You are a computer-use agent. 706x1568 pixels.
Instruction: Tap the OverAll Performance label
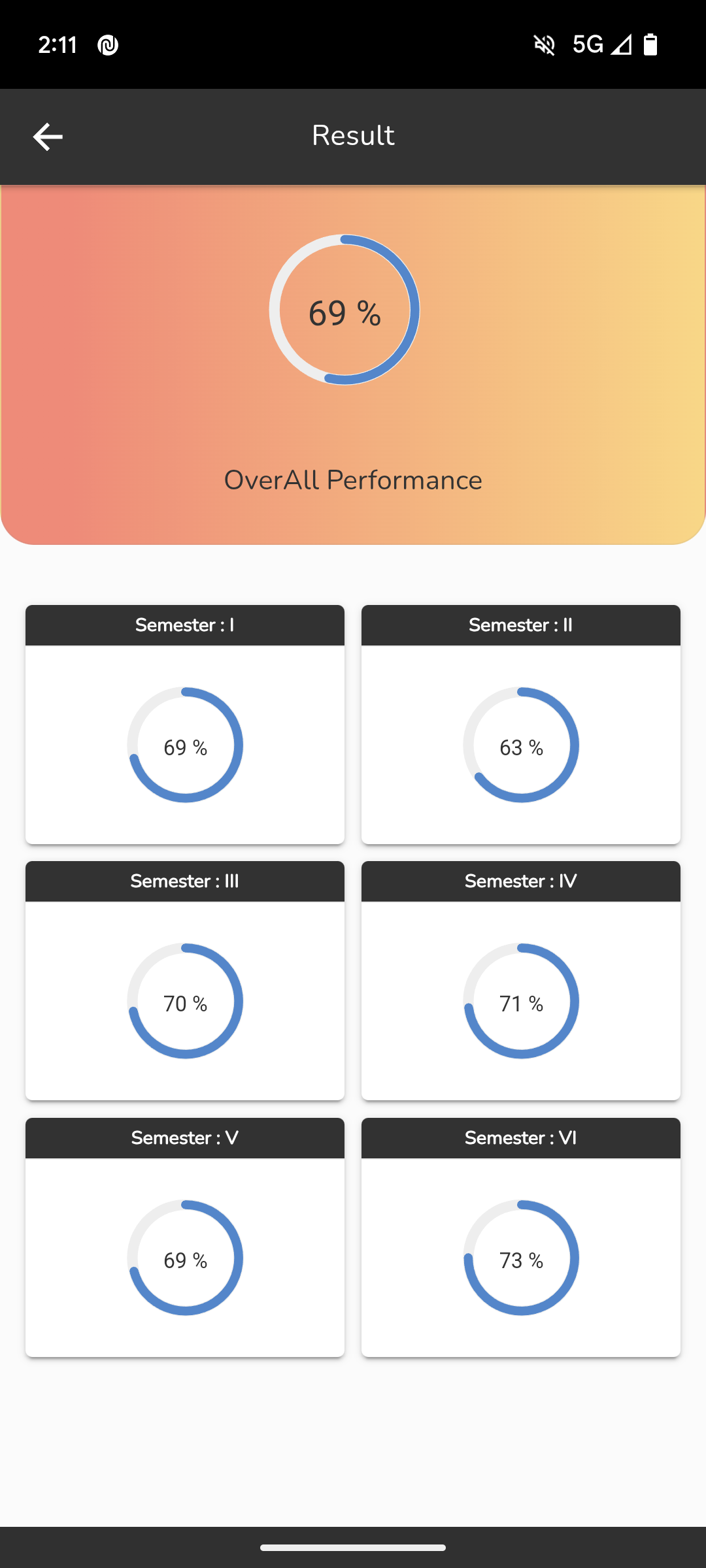[x=353, y=480]
